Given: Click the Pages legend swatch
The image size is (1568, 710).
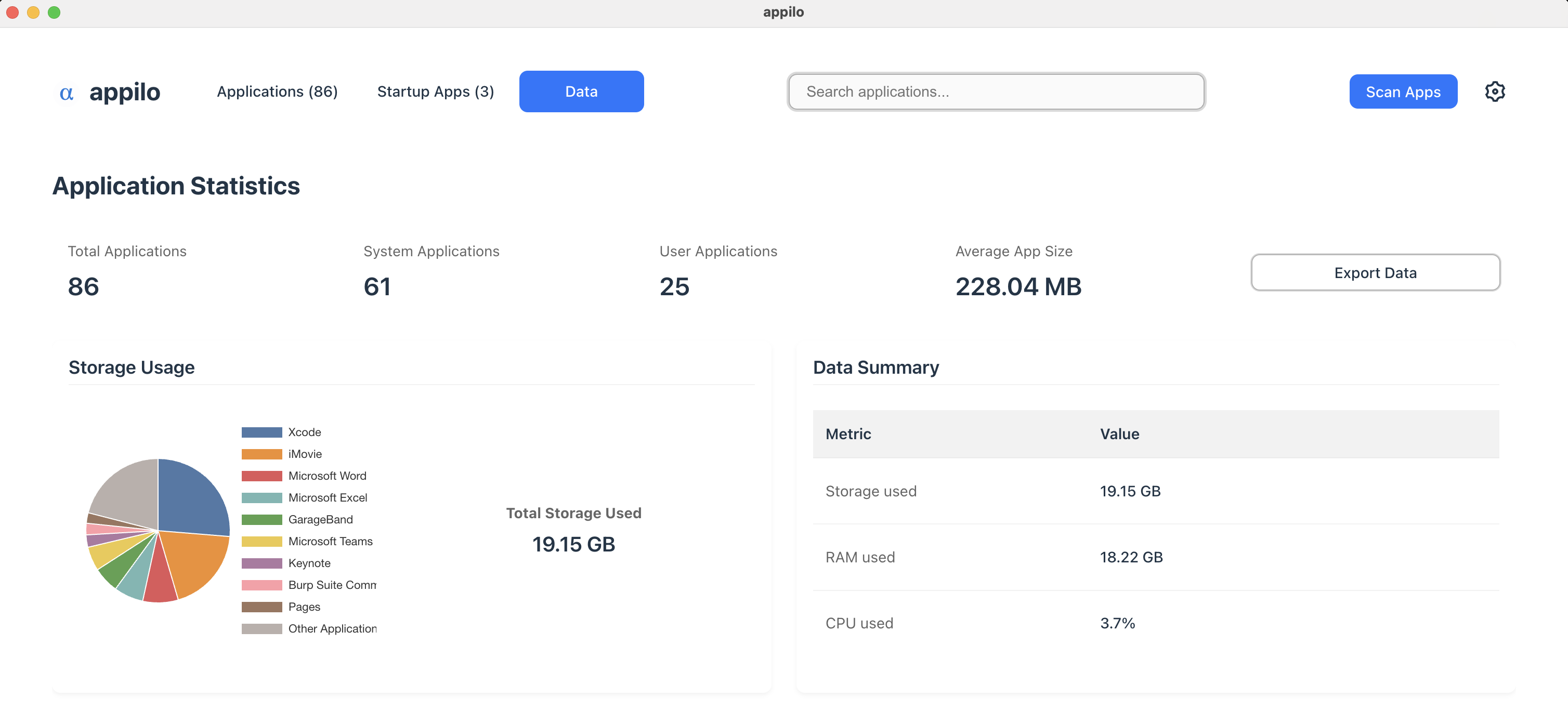Looking at the screenshot, I should pos(262,608).
